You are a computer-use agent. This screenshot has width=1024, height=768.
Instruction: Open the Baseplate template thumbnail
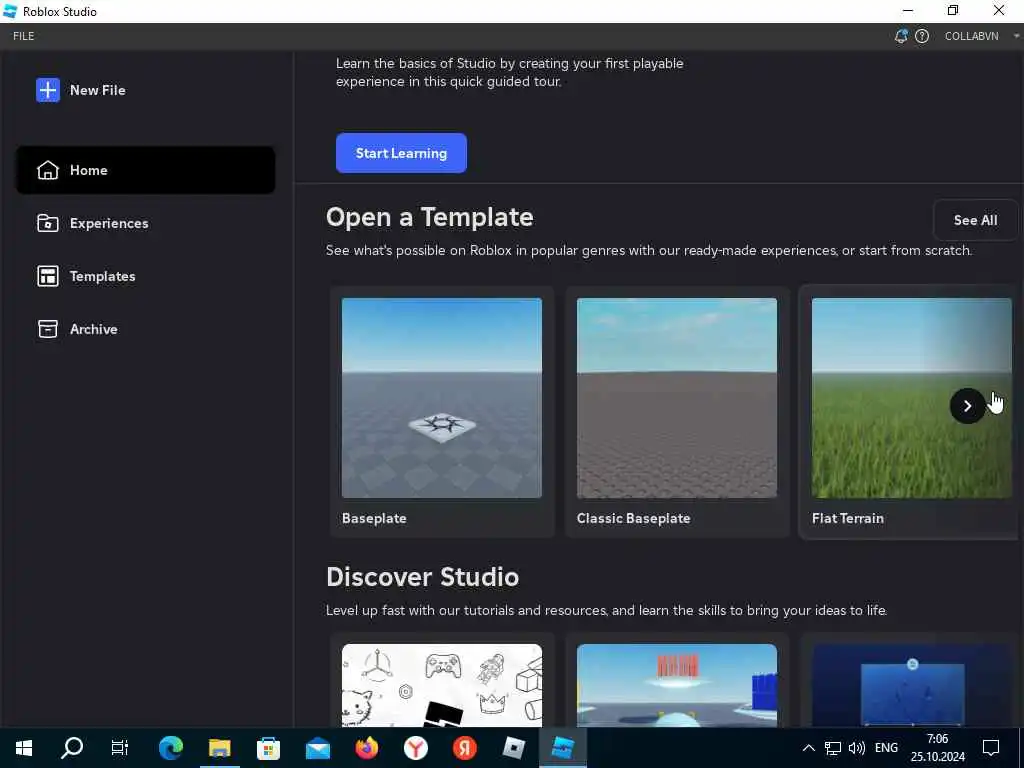441,398
